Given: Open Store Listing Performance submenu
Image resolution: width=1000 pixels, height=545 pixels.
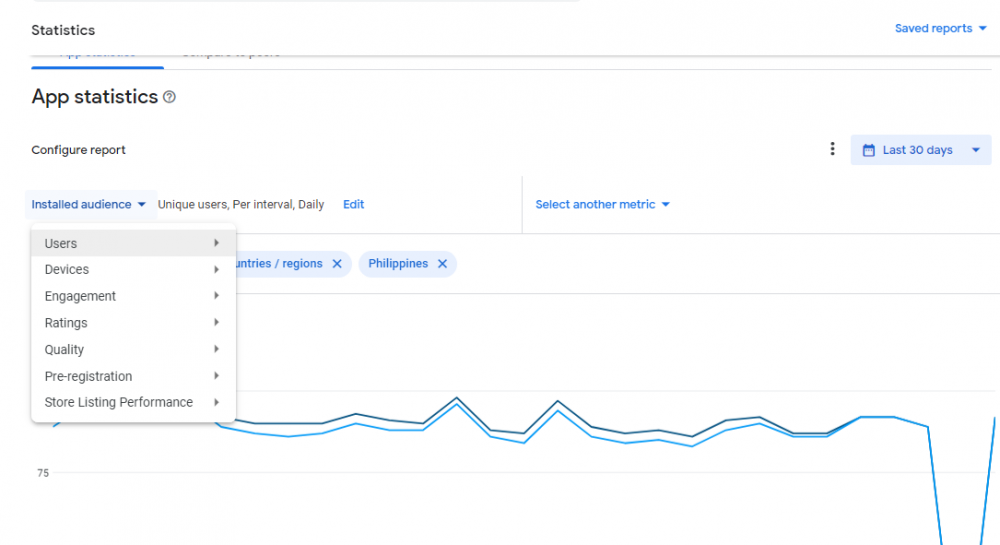Looking at the screenshot, I should (x=133, y=402).
